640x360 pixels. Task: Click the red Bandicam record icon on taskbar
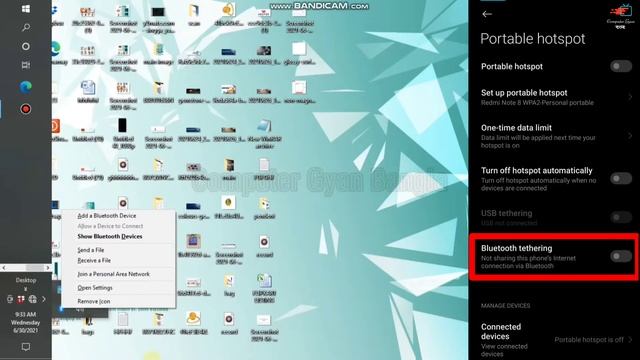[x=26, y=109]
